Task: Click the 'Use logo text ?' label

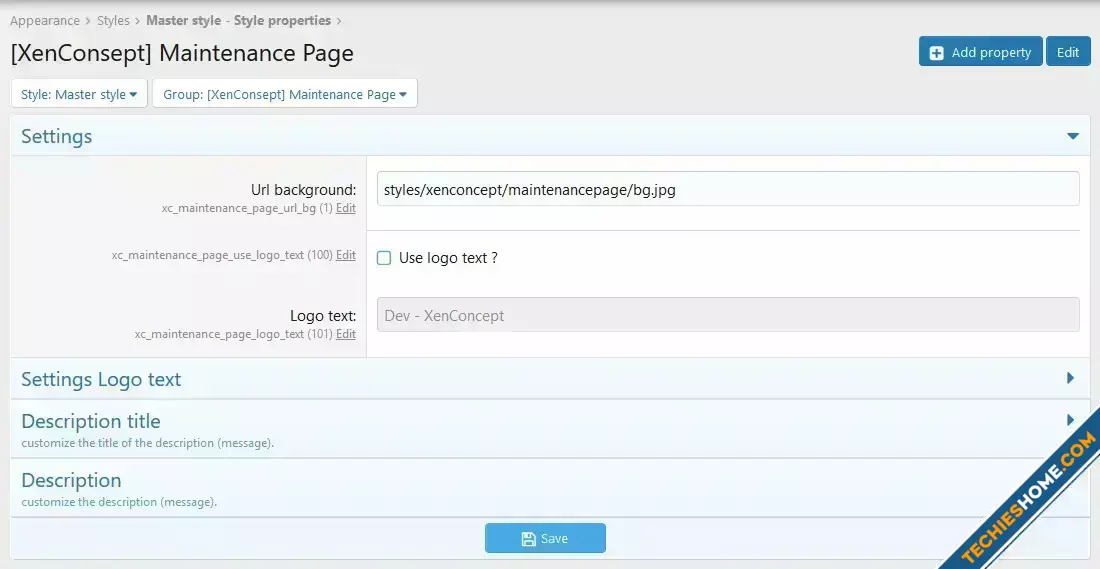Action: pos(448,257)
